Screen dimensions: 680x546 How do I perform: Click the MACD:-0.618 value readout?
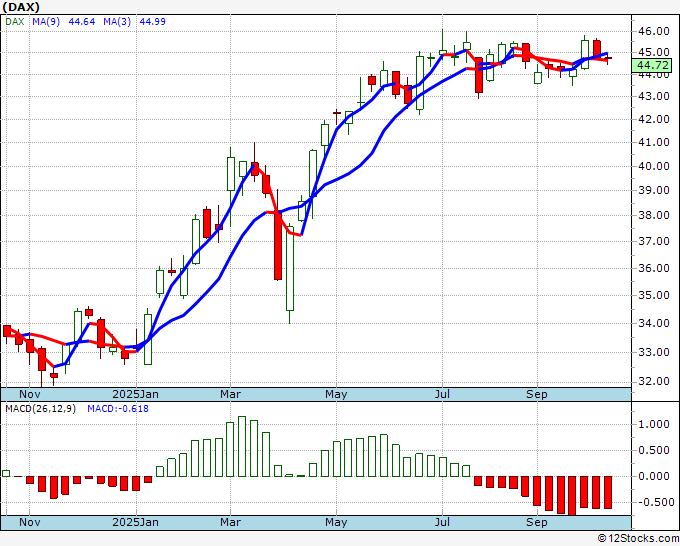click(x=118, y=409)
